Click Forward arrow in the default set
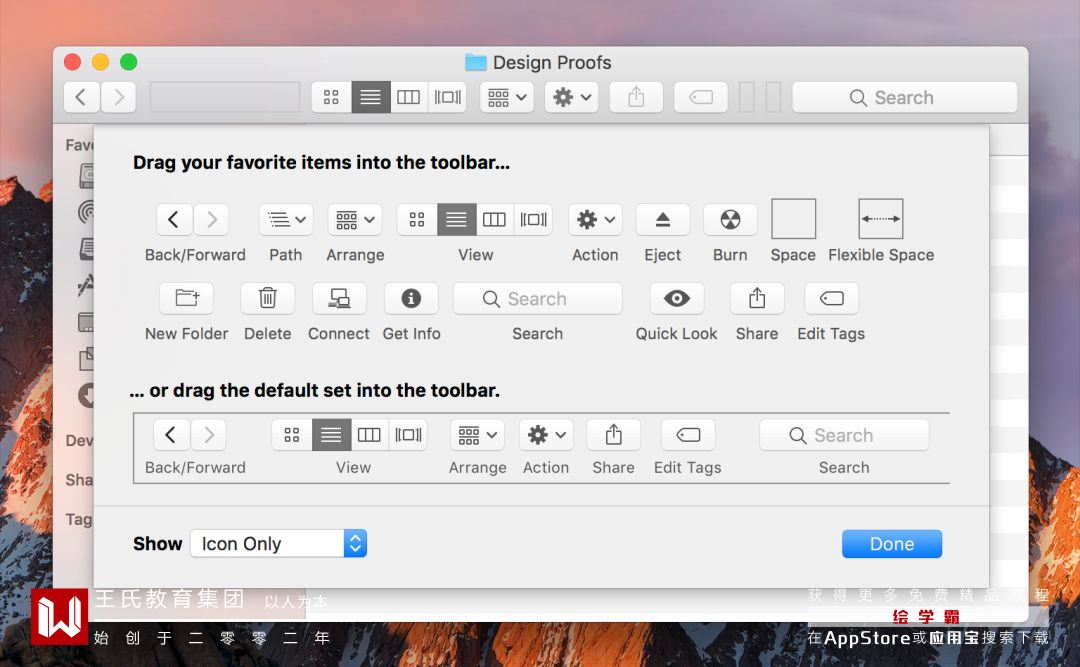Viewport: 1080px width, 667px height. (209, 435)
